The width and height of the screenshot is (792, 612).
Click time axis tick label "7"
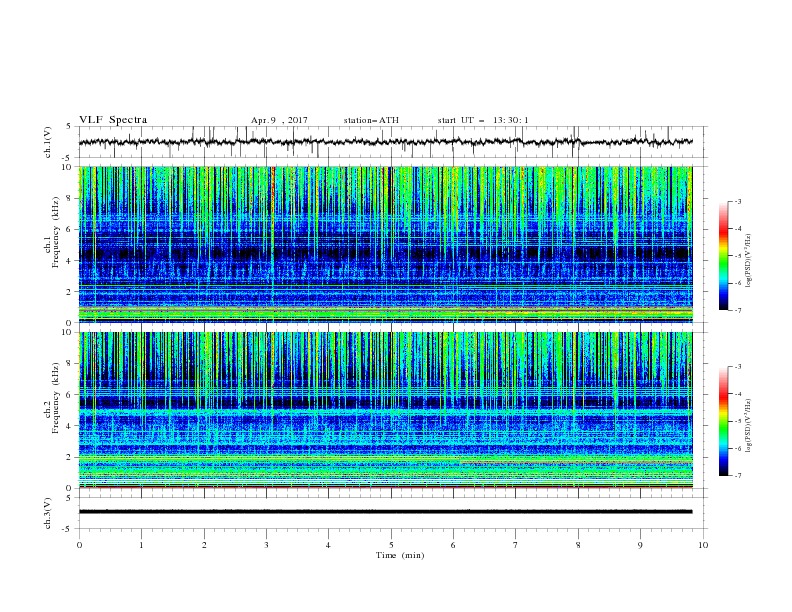tap(515, 545)
